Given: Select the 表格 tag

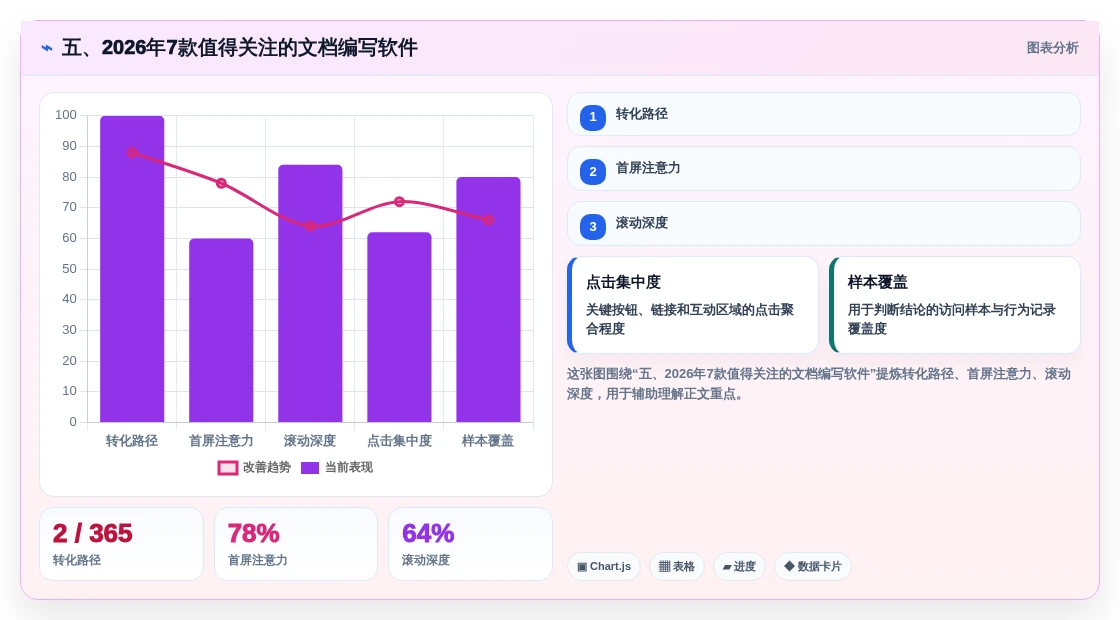Looking at the screenshot, I should [x=676, y=566].
